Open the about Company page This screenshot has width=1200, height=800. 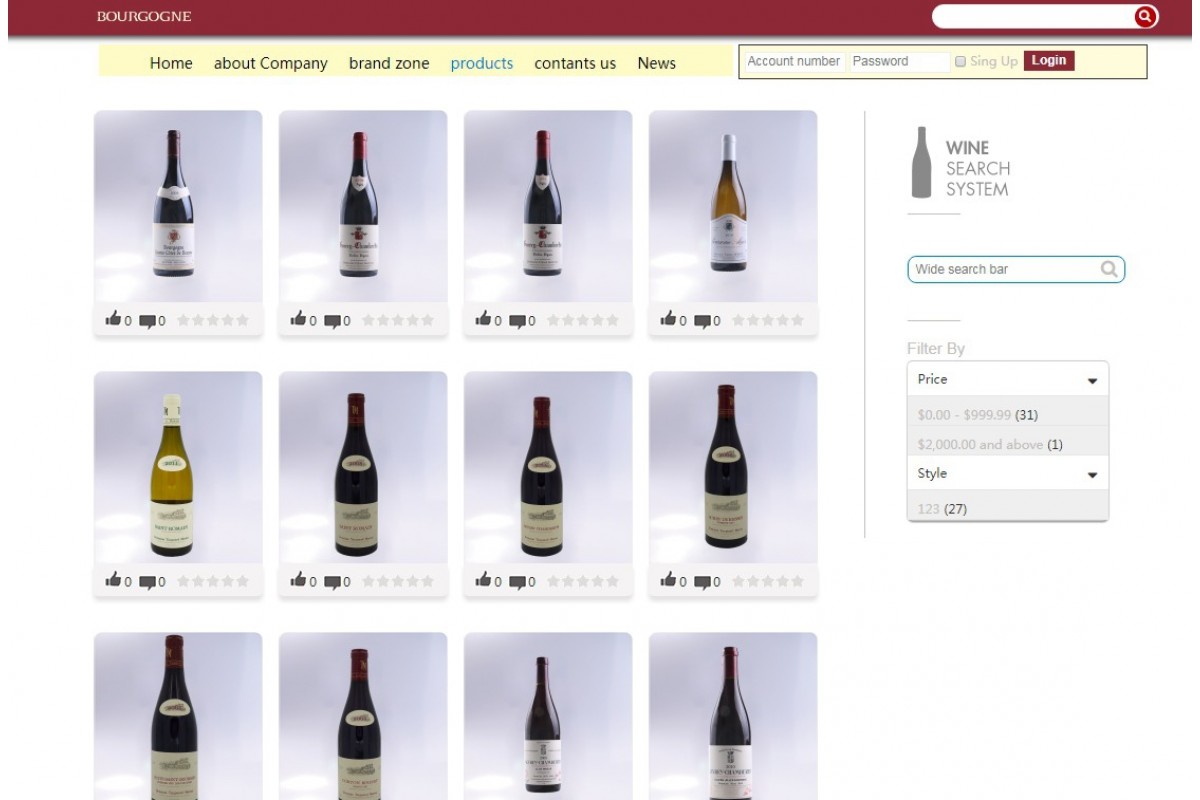click(271, 63)
